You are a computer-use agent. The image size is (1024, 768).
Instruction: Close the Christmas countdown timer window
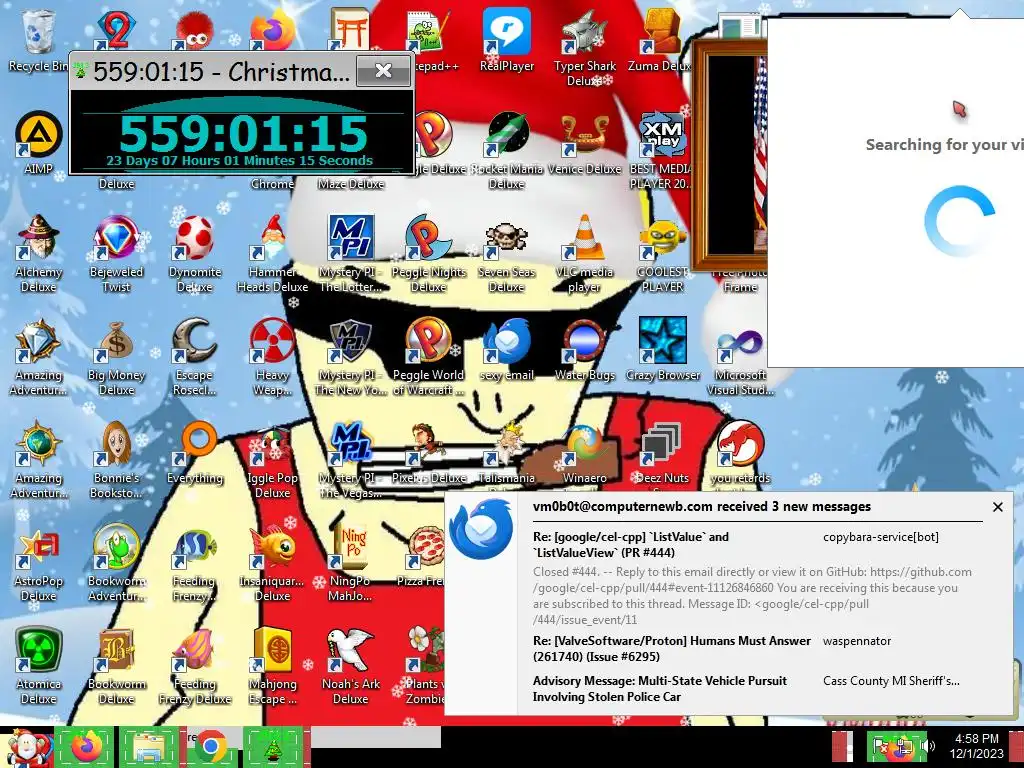(x=383, y=71)
